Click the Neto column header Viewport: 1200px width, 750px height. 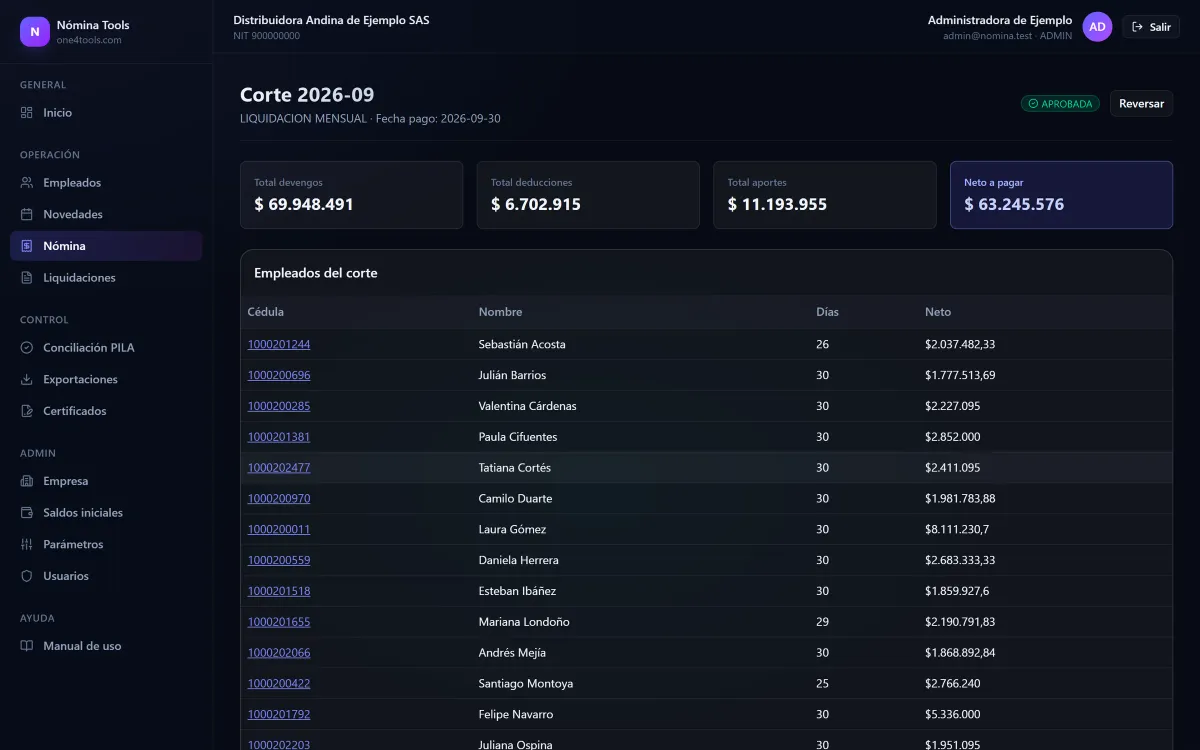[938, 312]
